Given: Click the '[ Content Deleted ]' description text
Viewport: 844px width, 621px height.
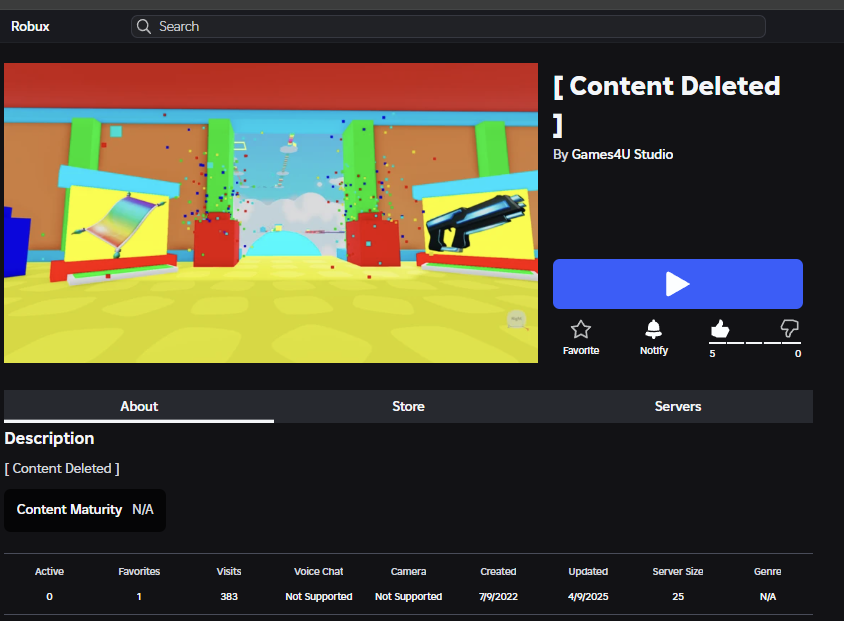Looking at the screenshot, I should [62, 468].
